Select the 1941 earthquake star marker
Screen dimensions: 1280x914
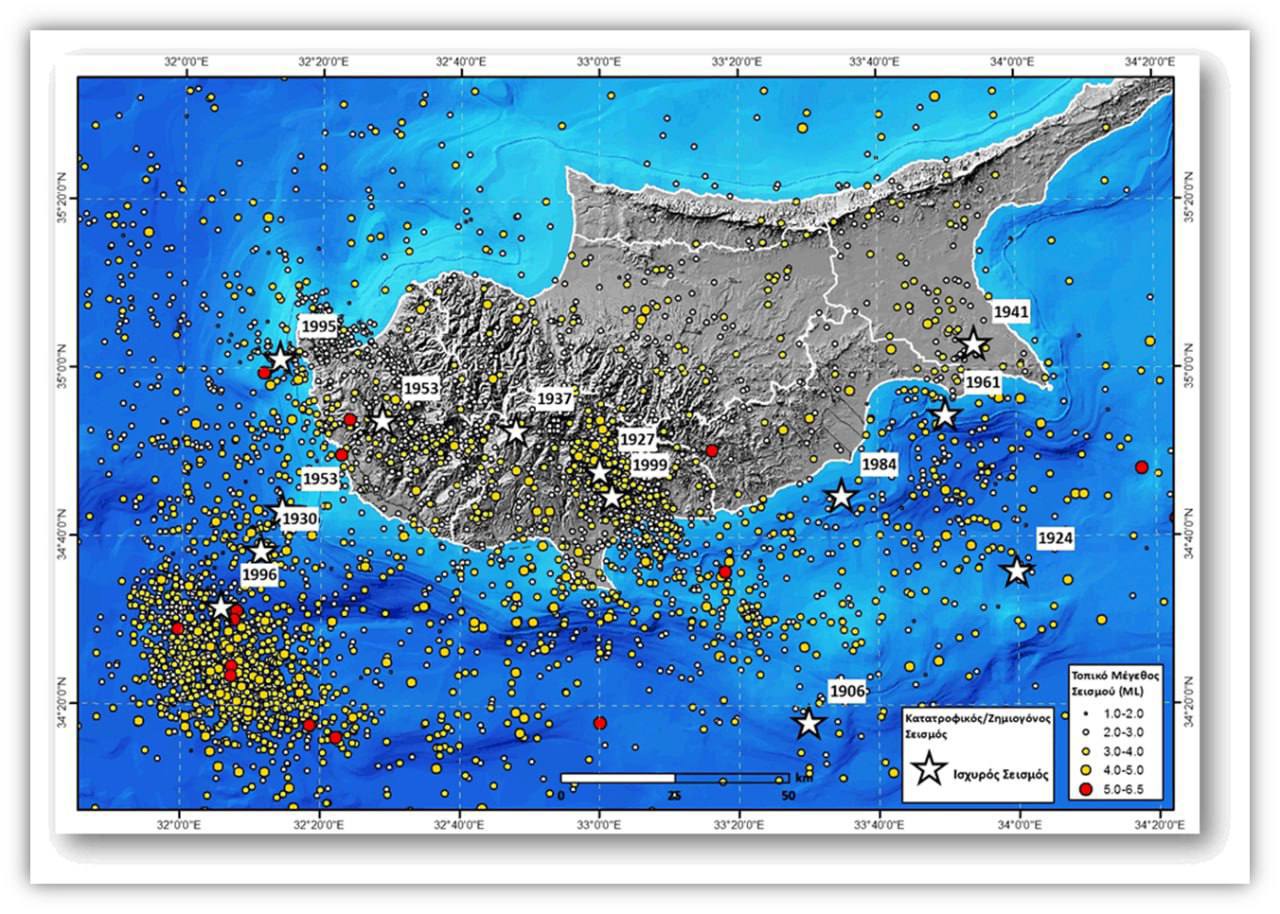(x=973, y=345)
